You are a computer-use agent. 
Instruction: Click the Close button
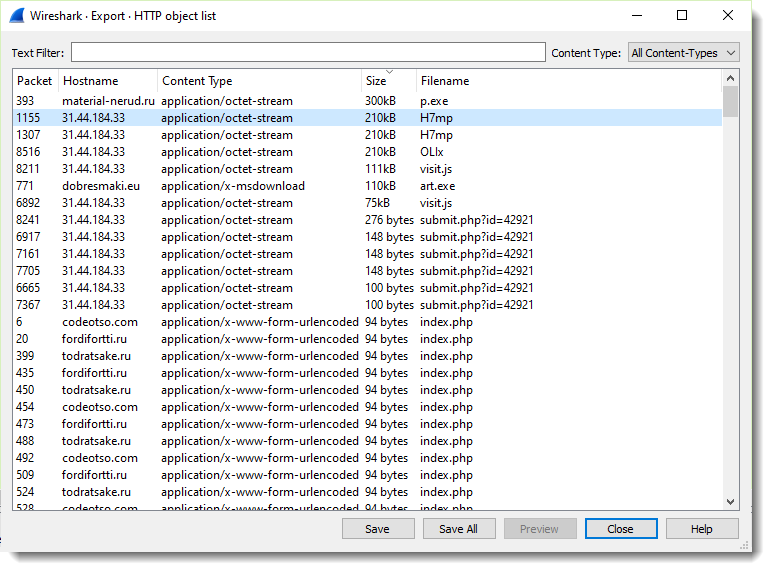pos(621,529)
